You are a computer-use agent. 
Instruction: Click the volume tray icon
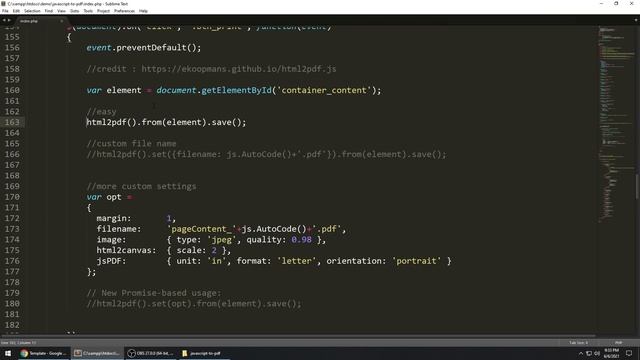pyautogui.click(x=597, y=353)
